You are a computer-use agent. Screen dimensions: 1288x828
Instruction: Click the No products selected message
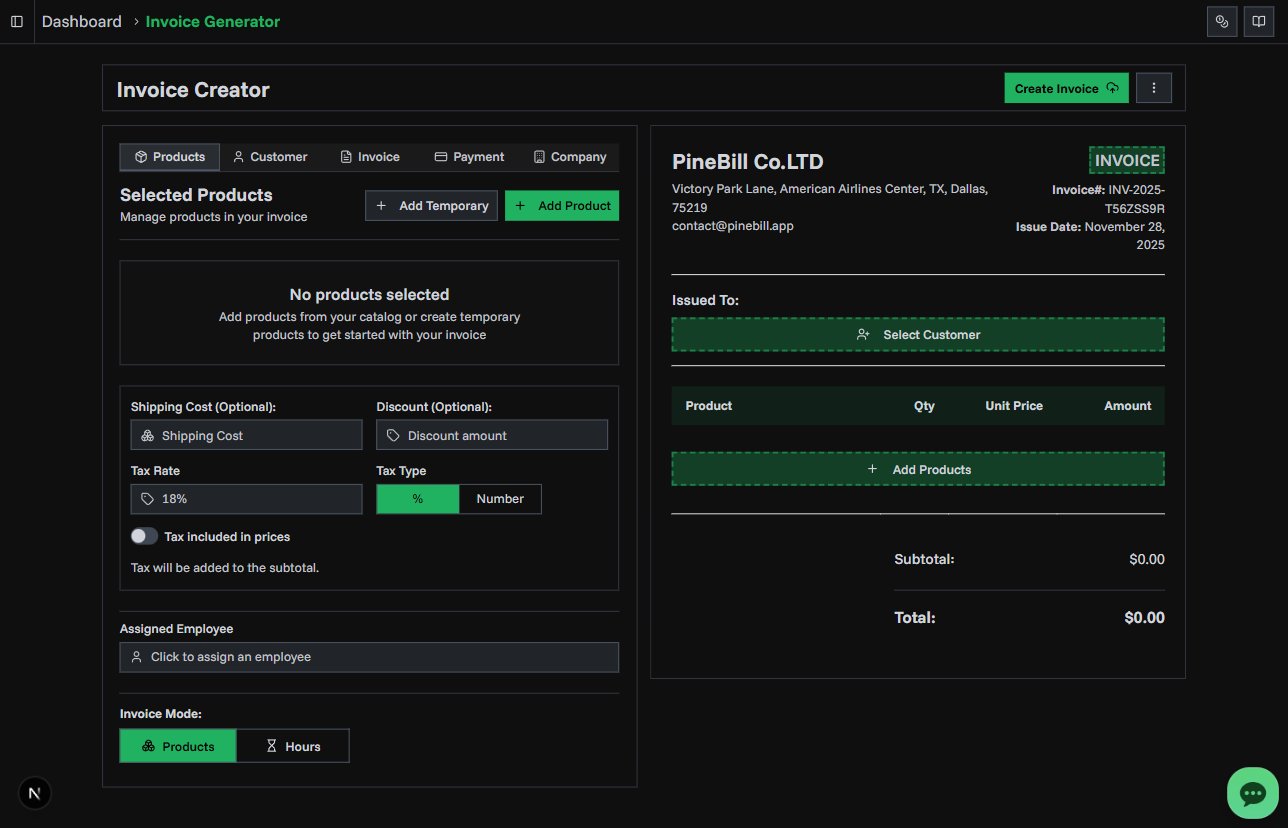(x=369, y=295)
